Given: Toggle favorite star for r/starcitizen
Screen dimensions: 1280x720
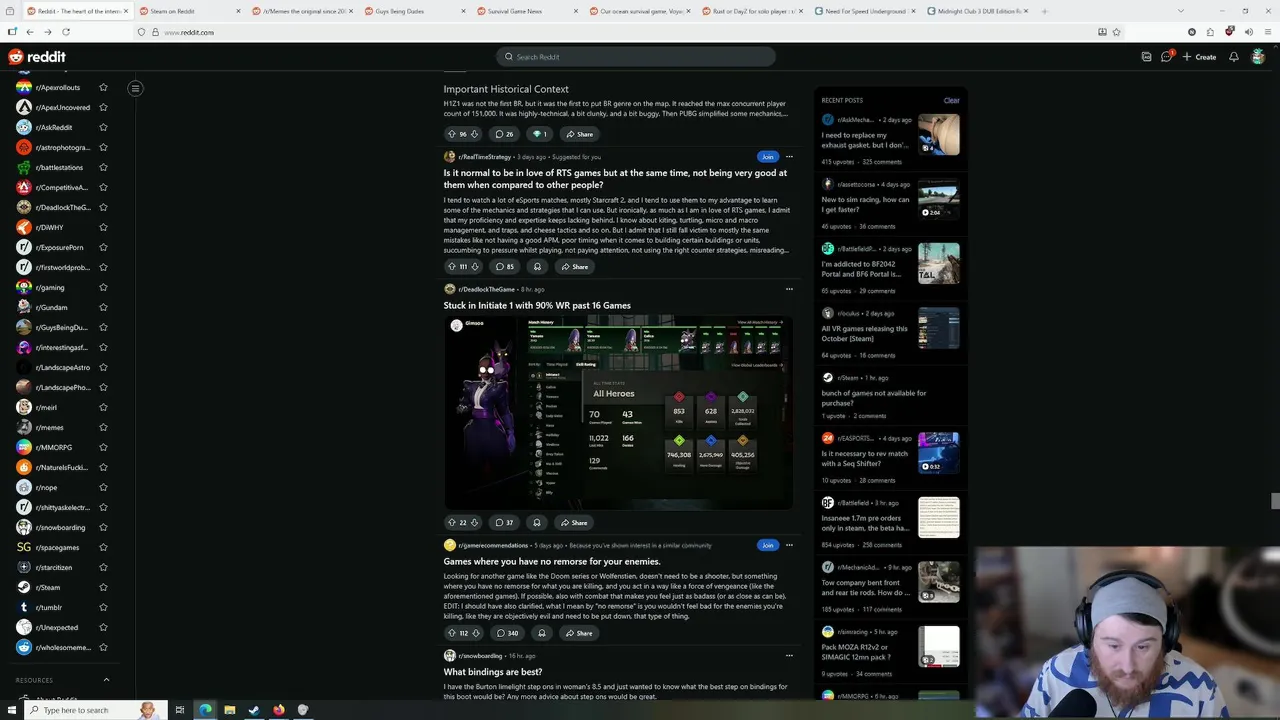Looking at the screenshot, I should click(x=103, y=567).
